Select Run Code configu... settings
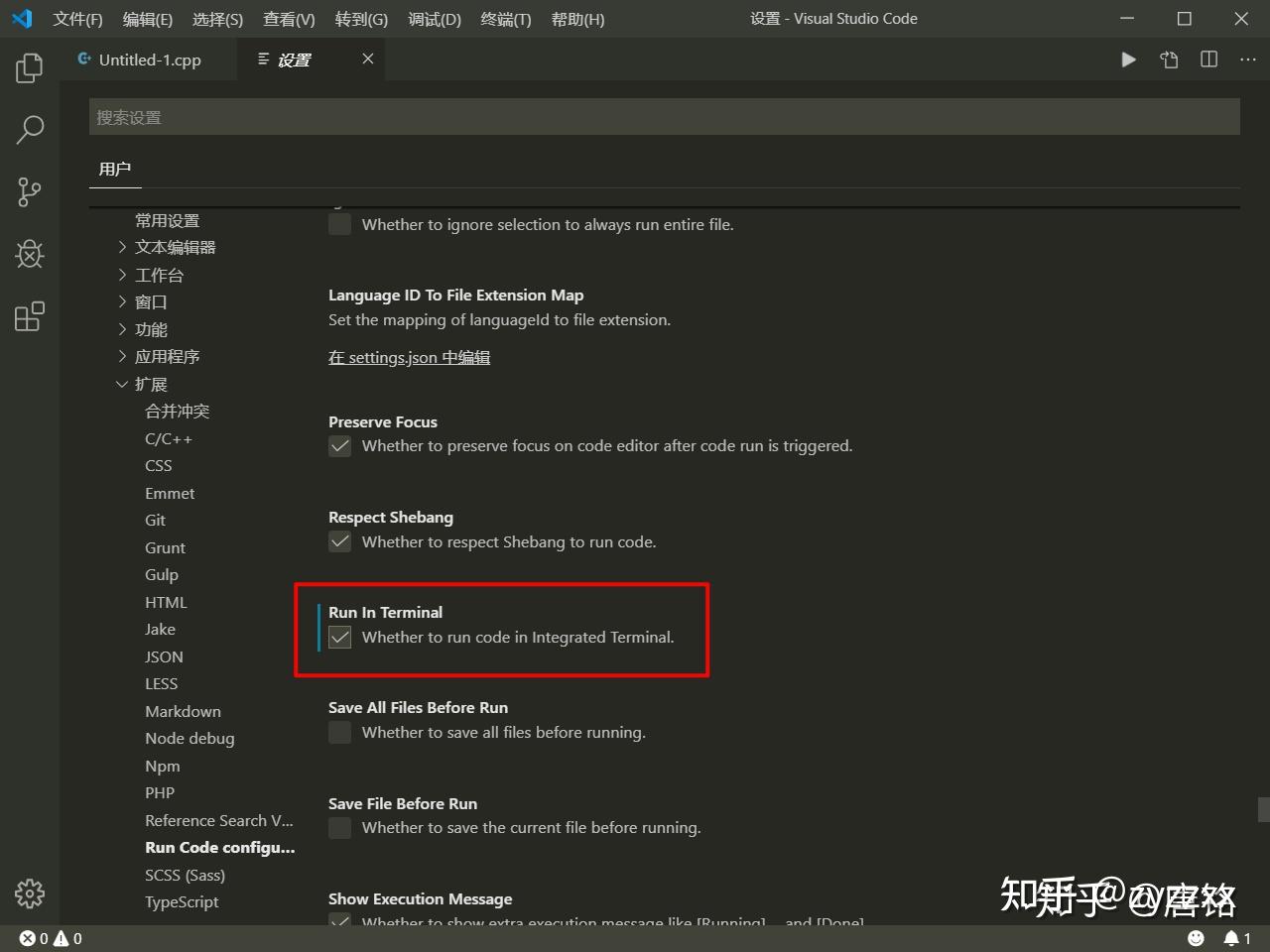This screenshot has width=1270, height=952. click(220, 847)
